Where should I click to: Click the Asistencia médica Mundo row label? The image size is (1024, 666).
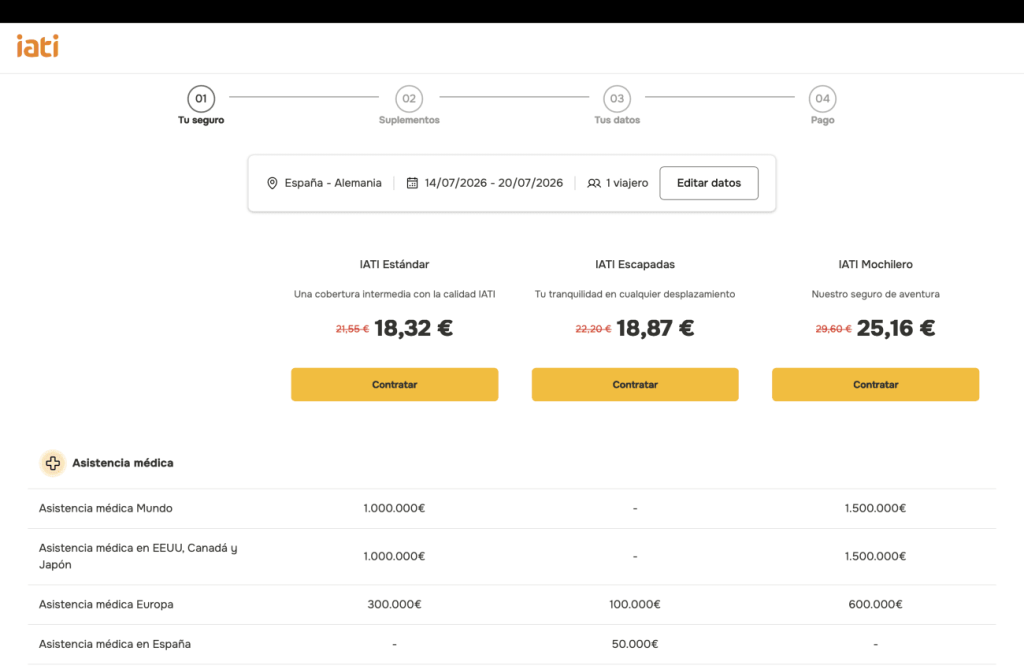point(106,508)
